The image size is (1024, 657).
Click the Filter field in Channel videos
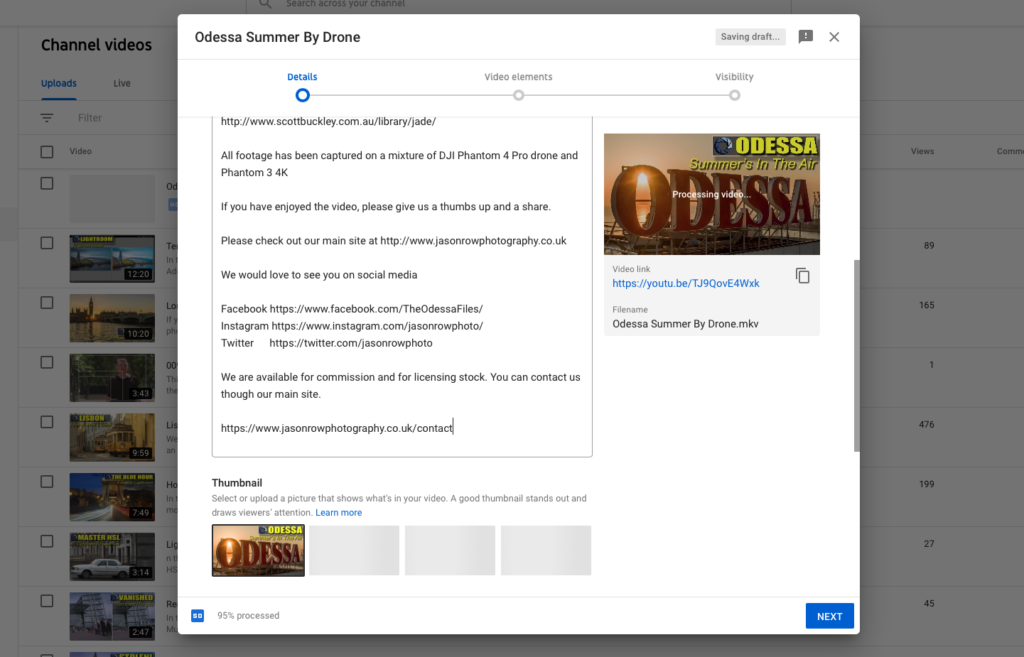click(x=90, y=118)
